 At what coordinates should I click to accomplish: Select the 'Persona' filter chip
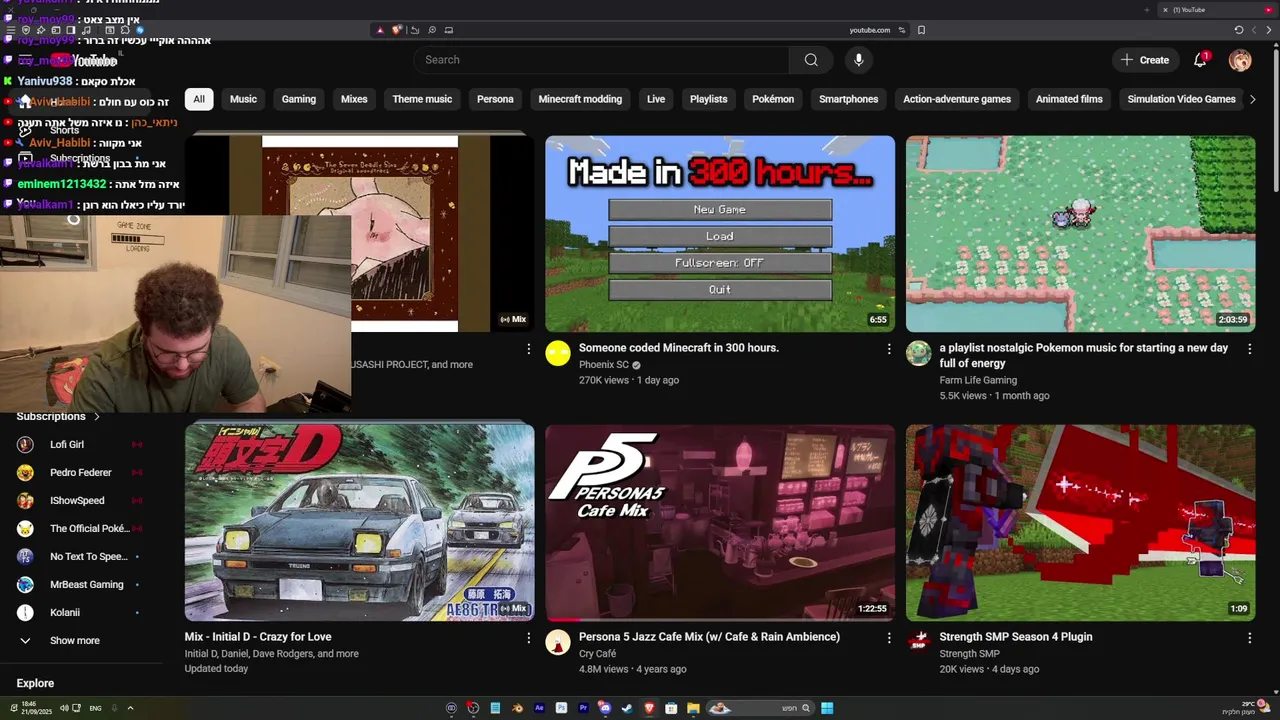[495, 99]
